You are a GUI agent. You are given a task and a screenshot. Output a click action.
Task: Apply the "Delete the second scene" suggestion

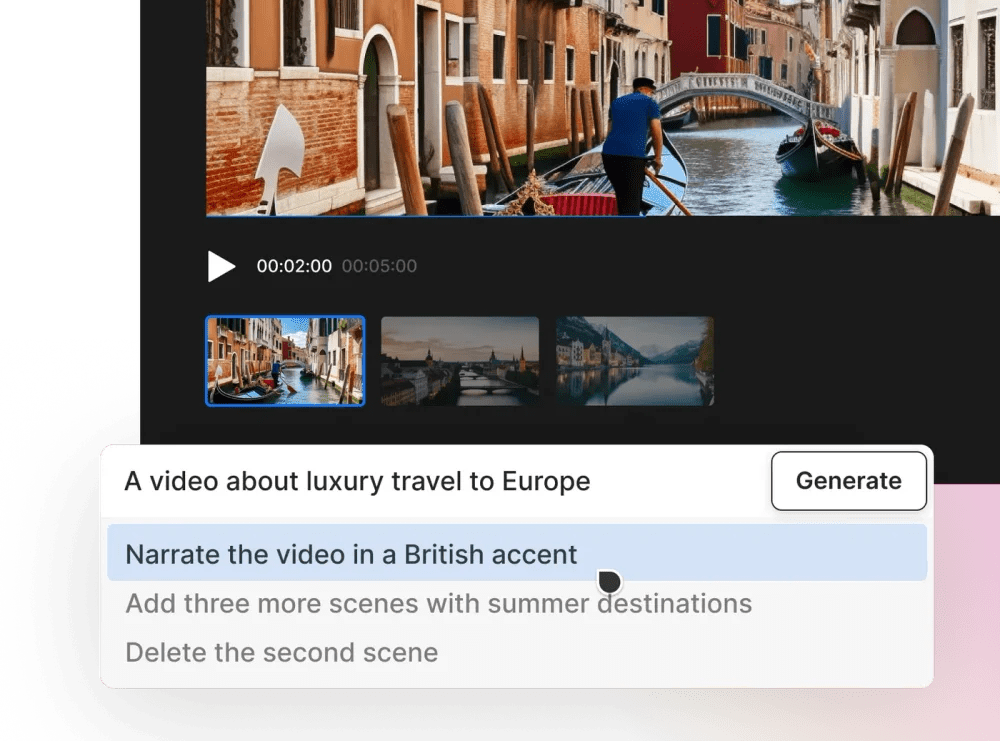281,652
